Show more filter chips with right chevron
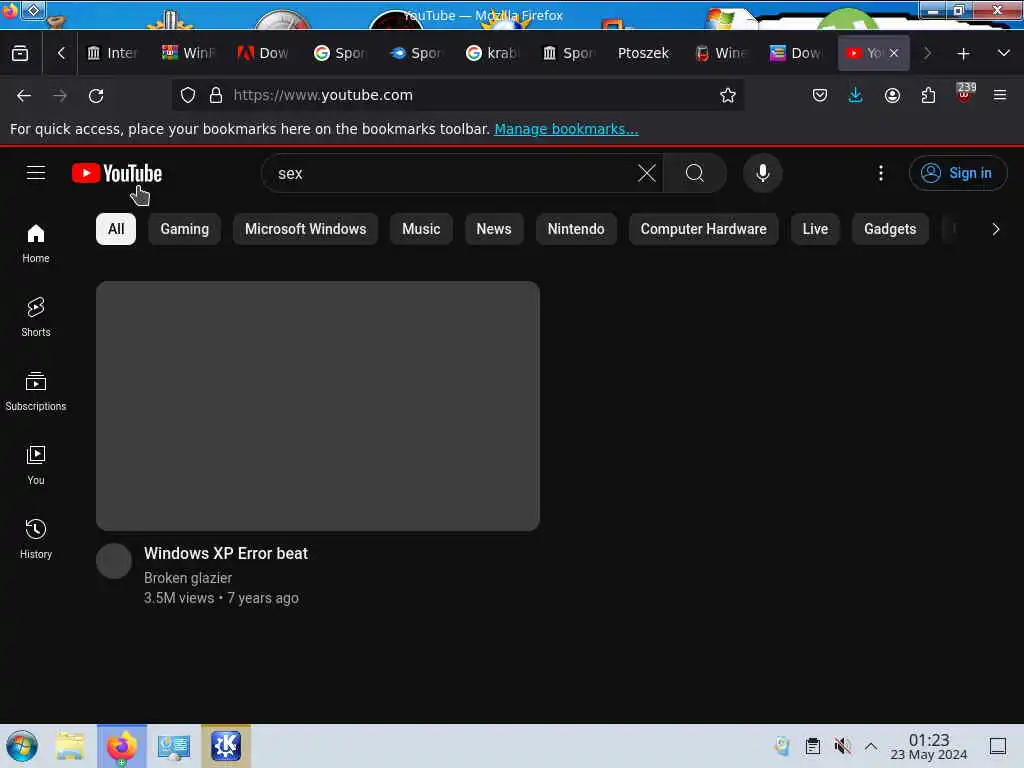 pos(995,229)
